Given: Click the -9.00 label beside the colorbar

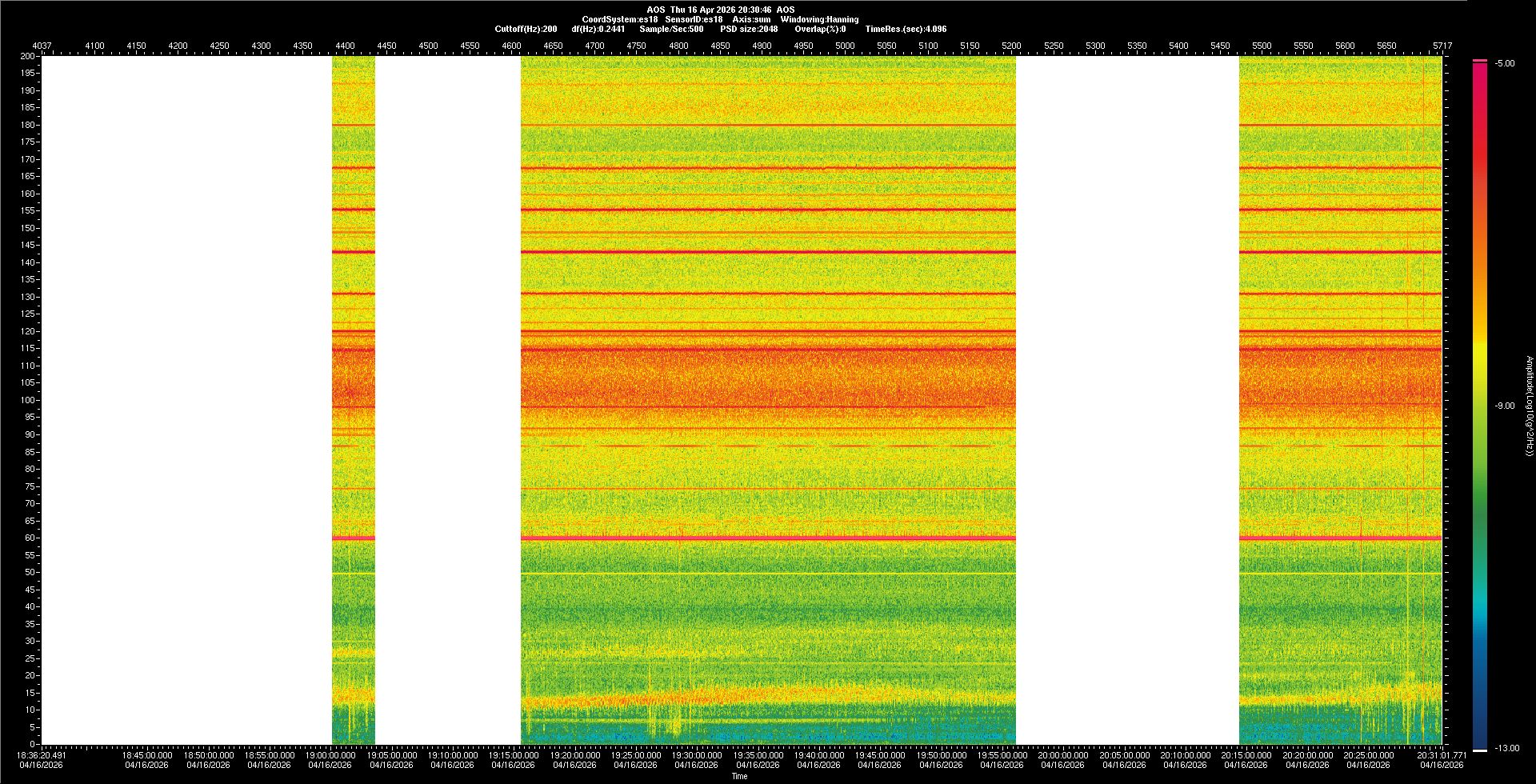Looking at the screenshot, I should 1505,406.
